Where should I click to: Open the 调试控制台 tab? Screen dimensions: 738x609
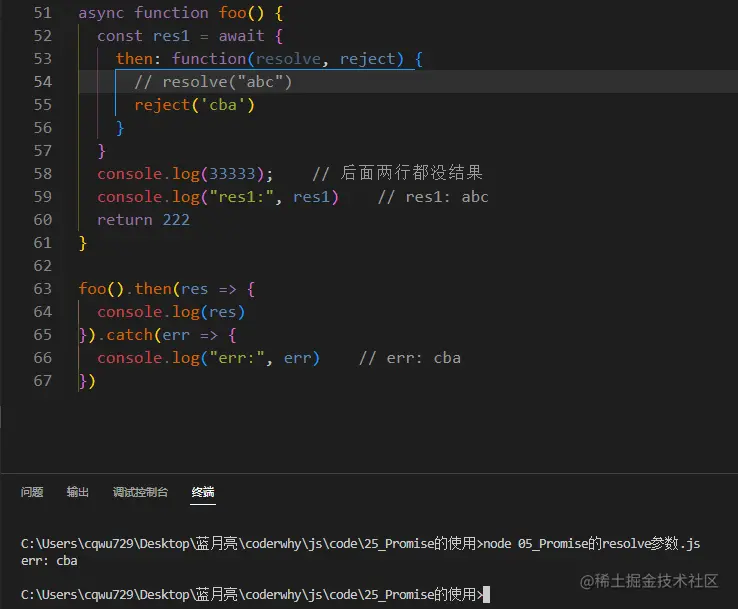tap(140, 492)
